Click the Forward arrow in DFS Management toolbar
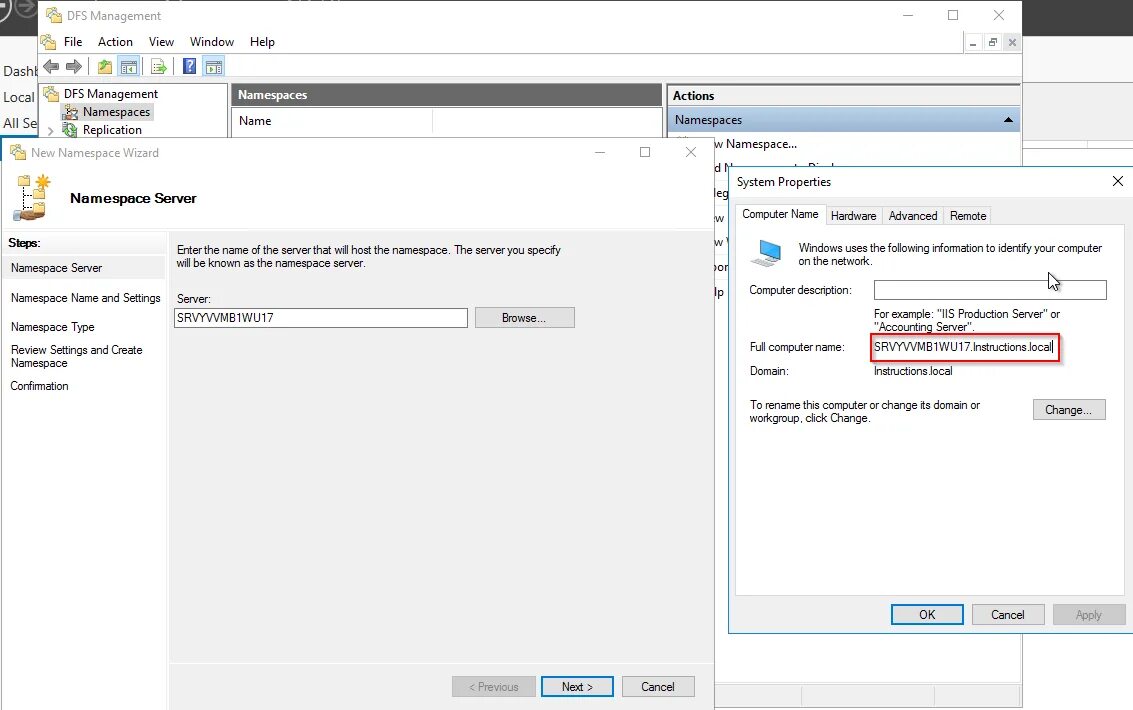Viewport: 1133px width, 710px height. point(74,67)
